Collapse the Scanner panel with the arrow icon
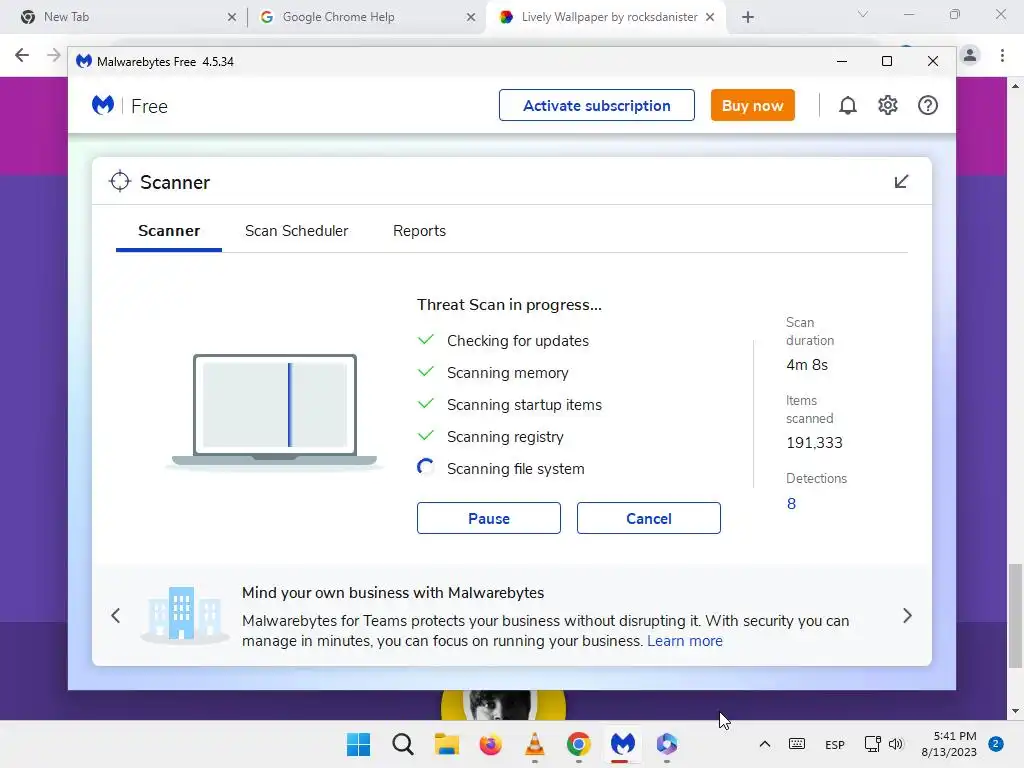Viewport: 1024px width, 768px height. [901, 182]
